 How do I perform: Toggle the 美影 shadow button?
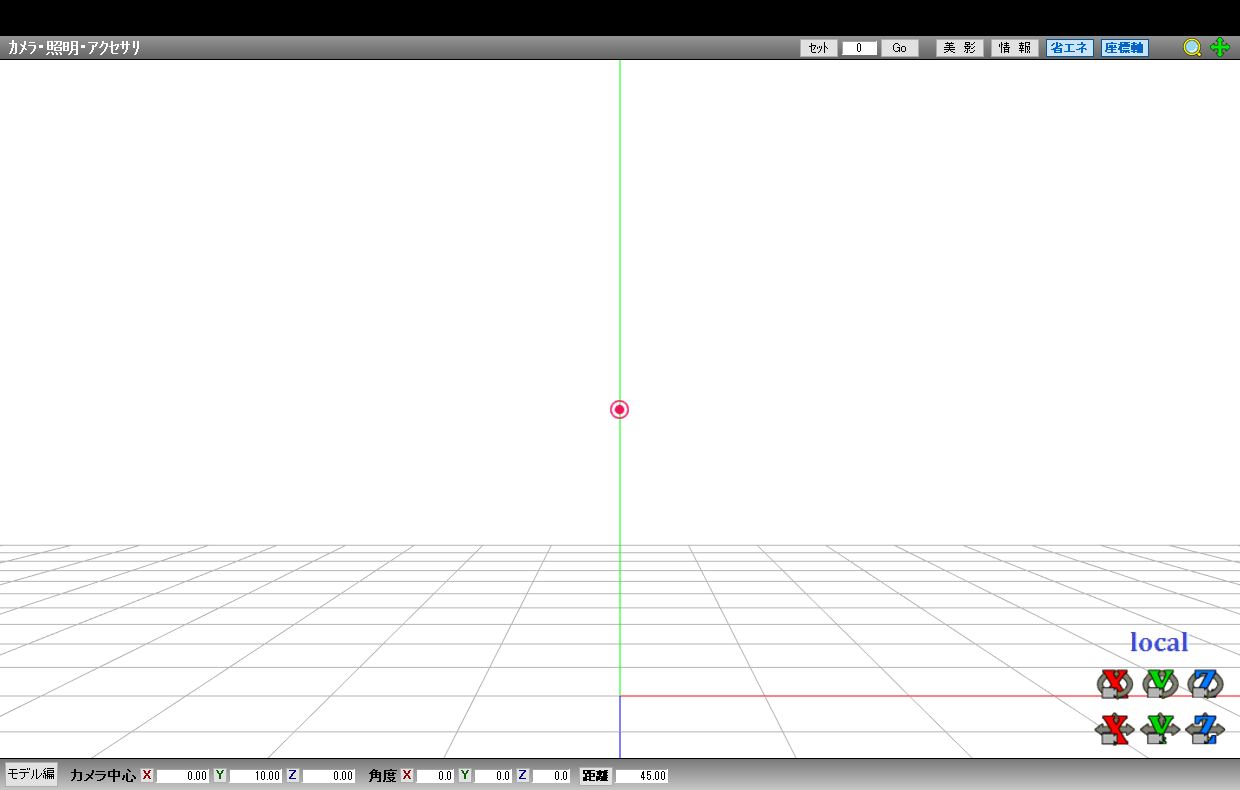point(959,48)
